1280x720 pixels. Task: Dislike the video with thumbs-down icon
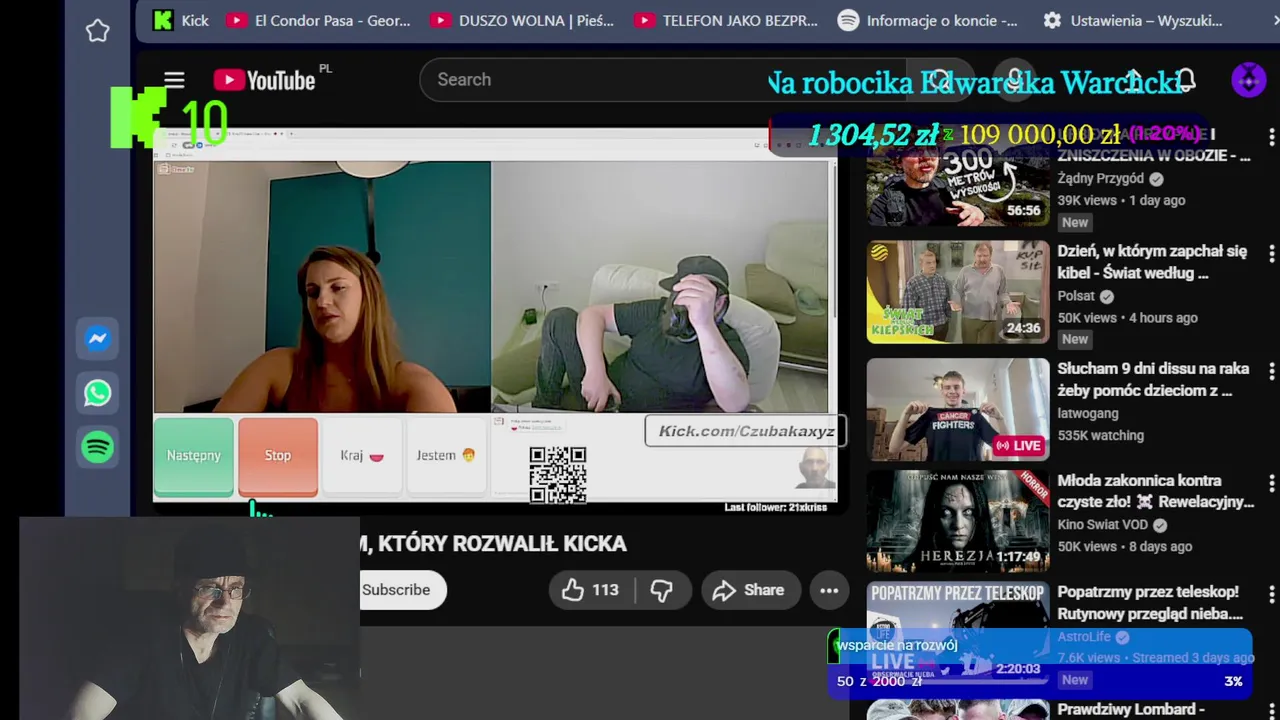pyautogui.click(x=662, y=590)
